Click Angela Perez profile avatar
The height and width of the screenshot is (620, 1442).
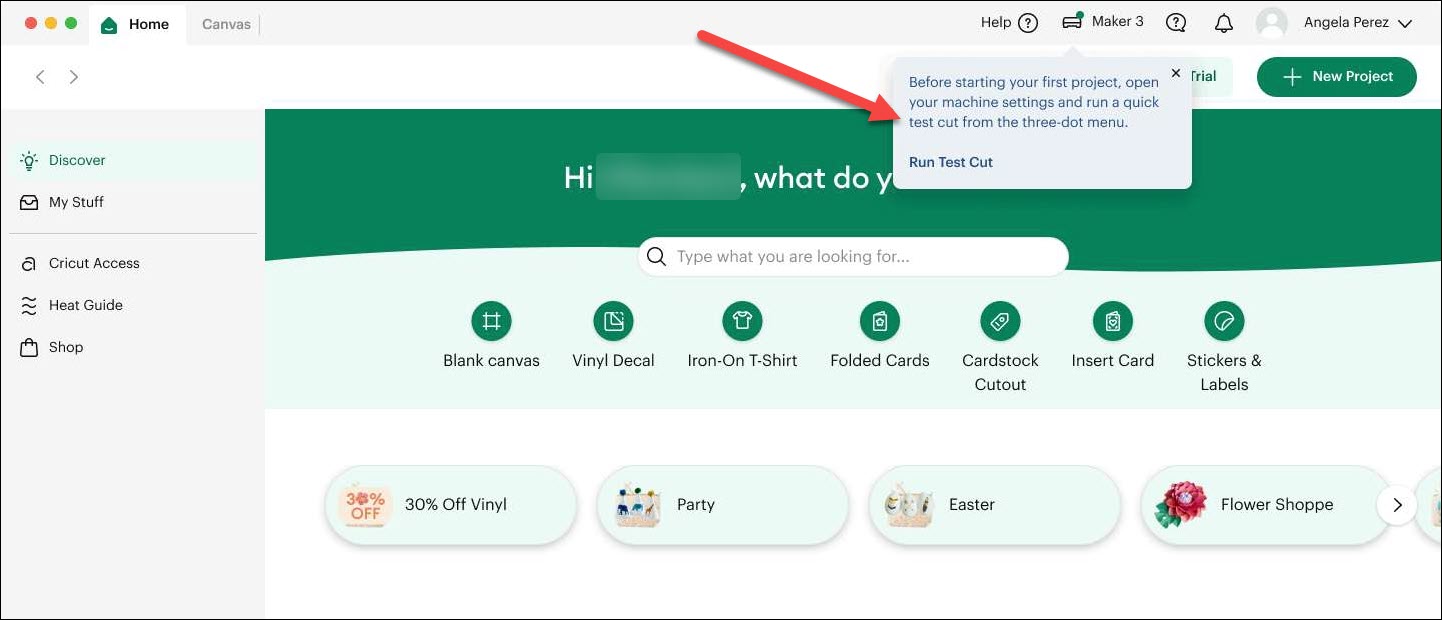coord(1272,23)
